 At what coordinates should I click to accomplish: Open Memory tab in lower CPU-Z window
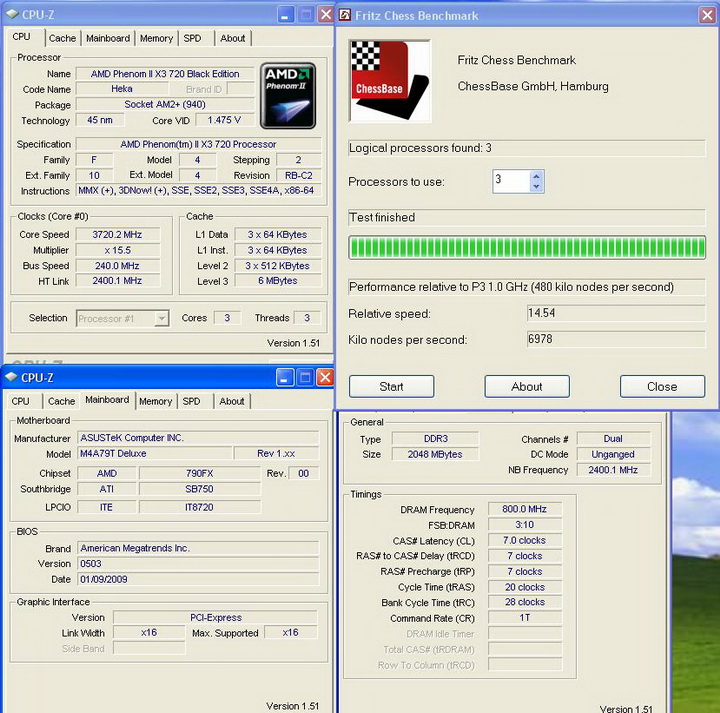point(155,401)
